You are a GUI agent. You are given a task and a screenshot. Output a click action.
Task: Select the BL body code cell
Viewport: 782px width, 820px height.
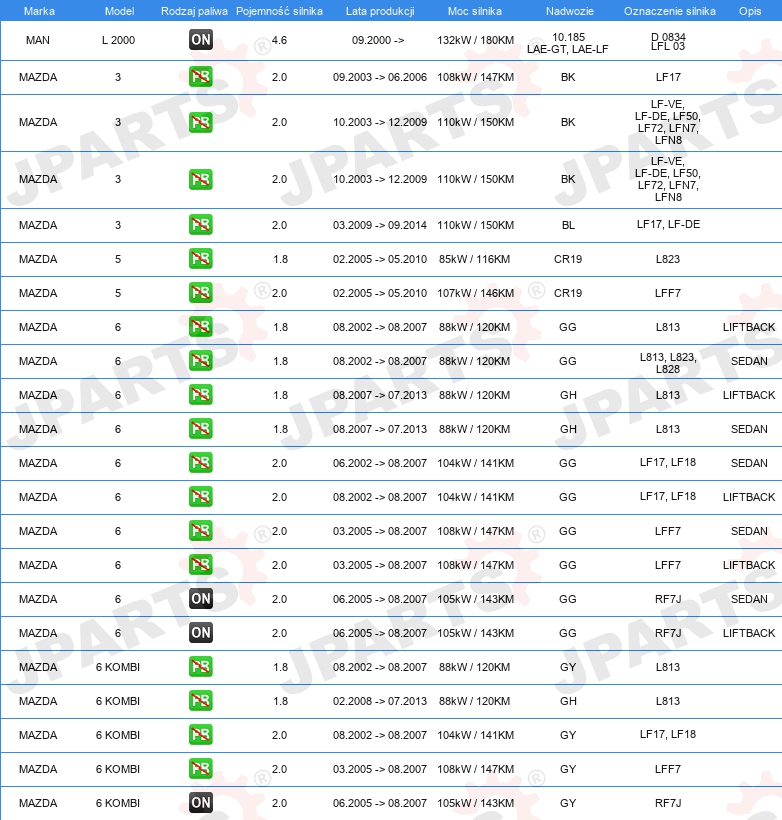[x=568, y=225]
